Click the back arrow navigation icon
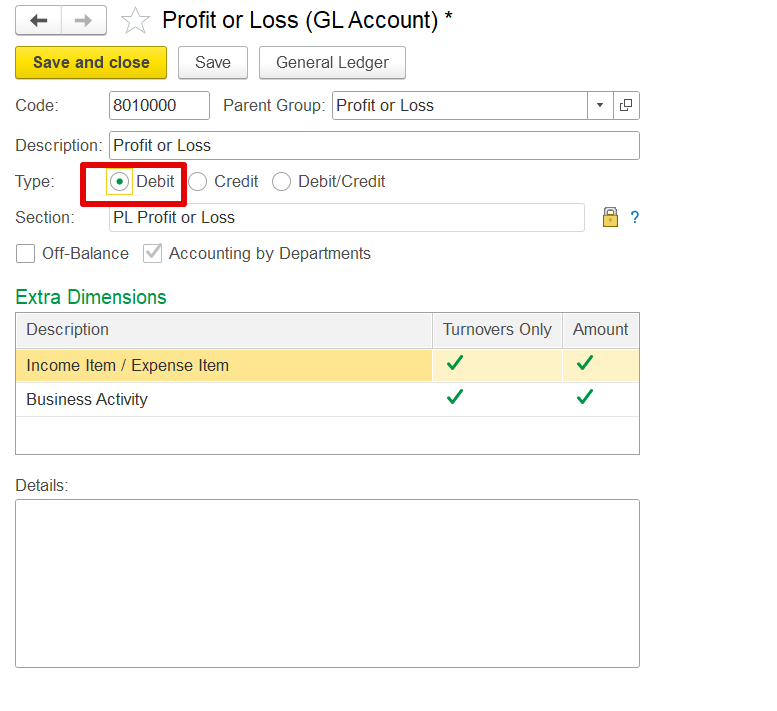 39,20
